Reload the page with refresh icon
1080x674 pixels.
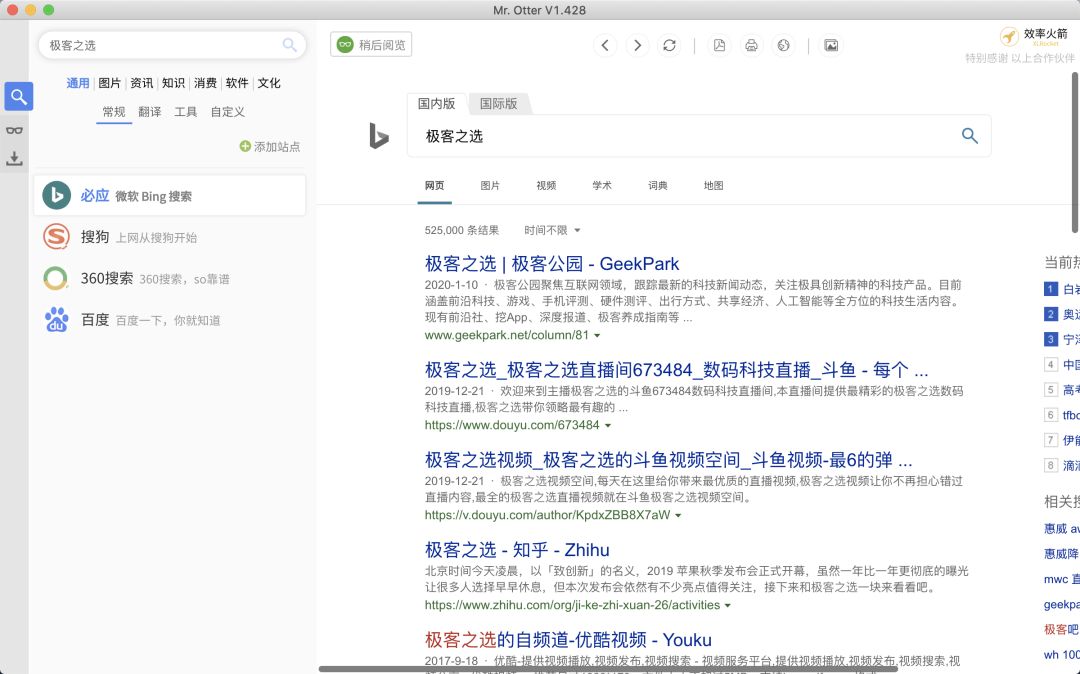pyautogui.click(x=669, y=45)
